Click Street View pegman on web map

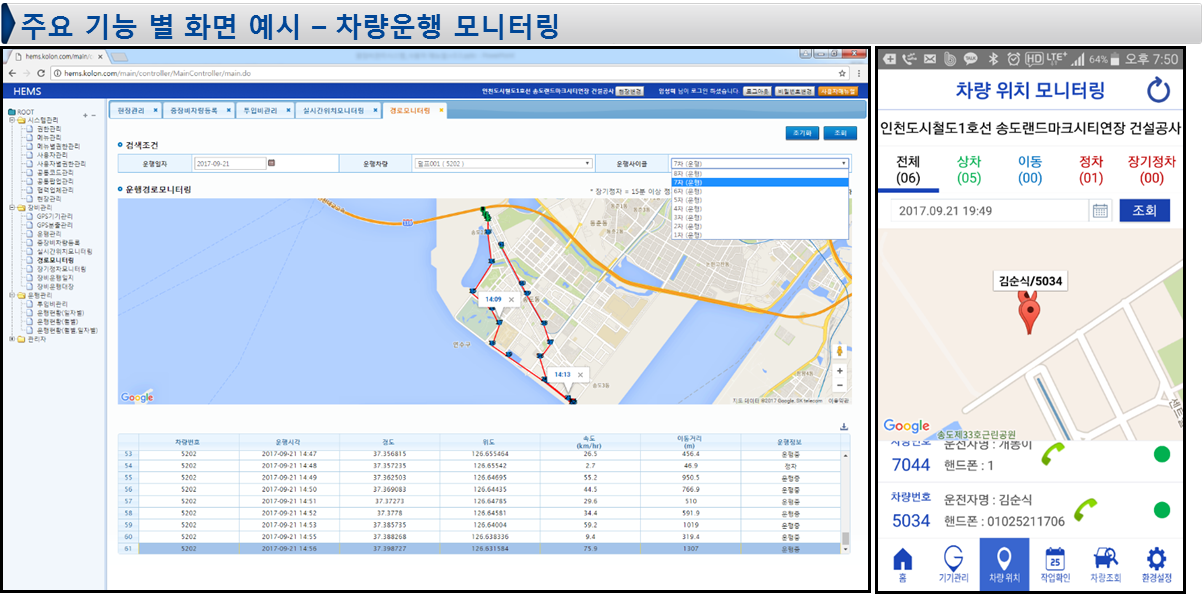(x=839, y=352)
